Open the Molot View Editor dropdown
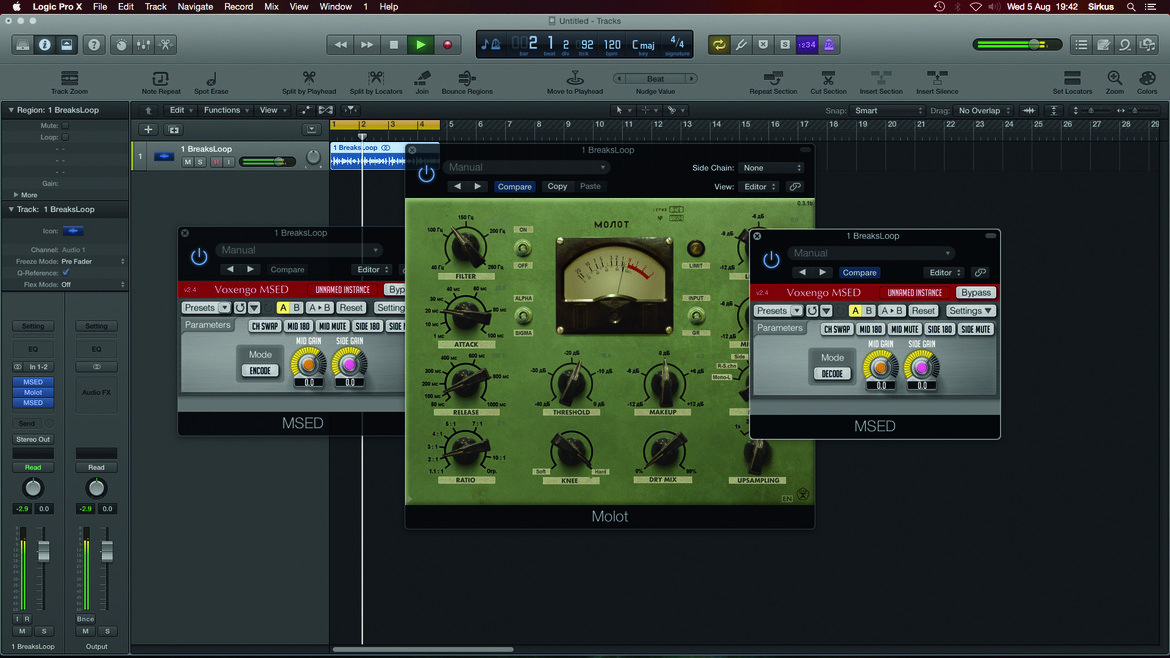This screenshot has height=658, width=1170. (760, 187)
